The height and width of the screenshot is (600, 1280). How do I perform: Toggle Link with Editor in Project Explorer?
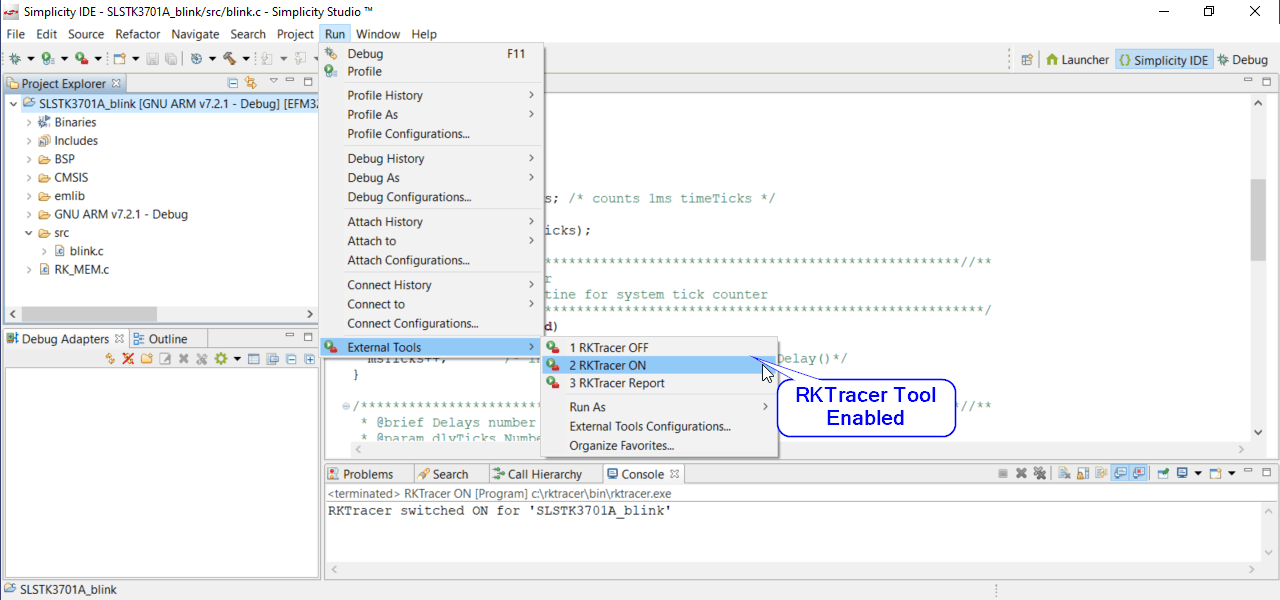pos(250,83)
